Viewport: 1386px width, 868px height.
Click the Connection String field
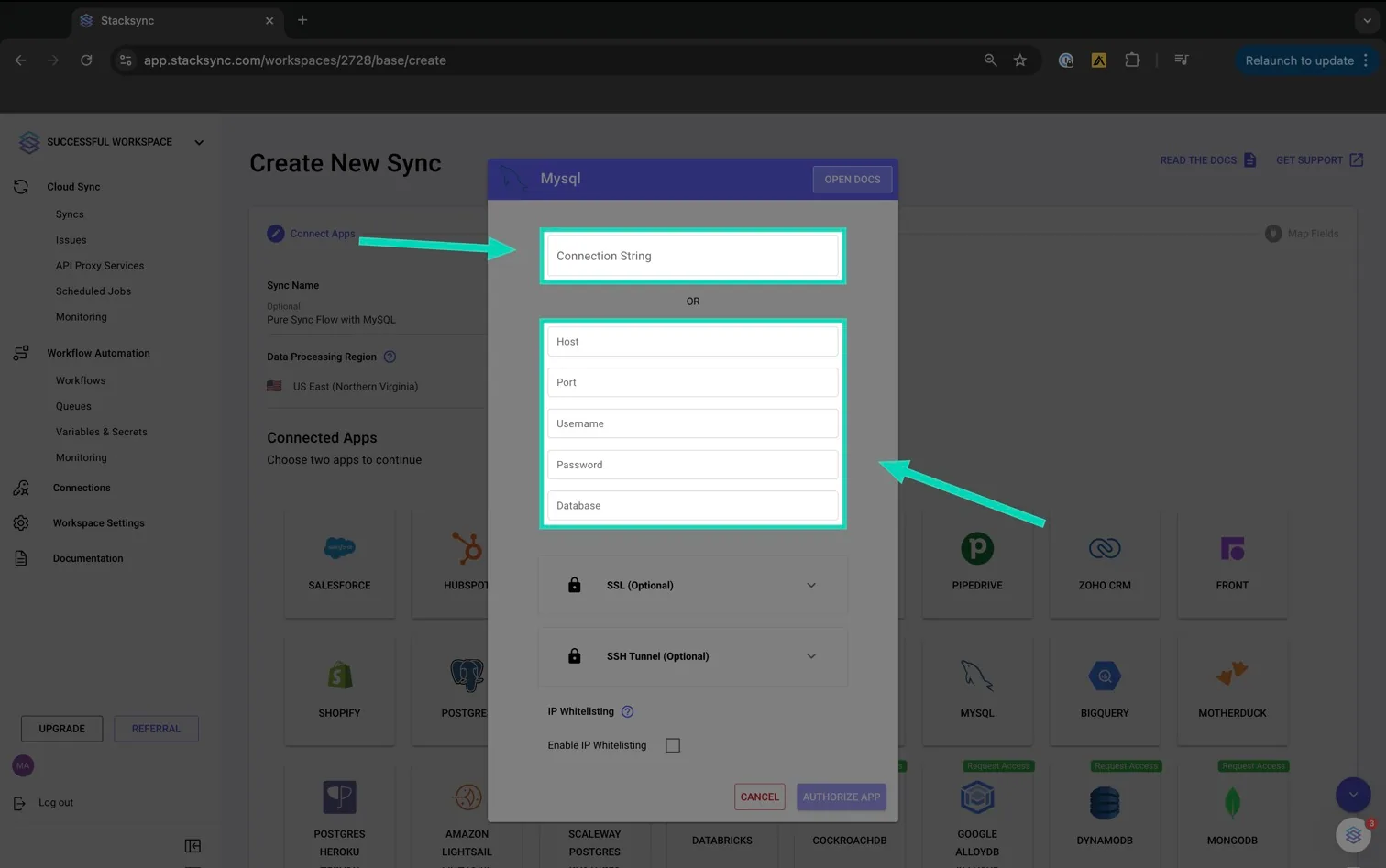[x=693, y=256]
